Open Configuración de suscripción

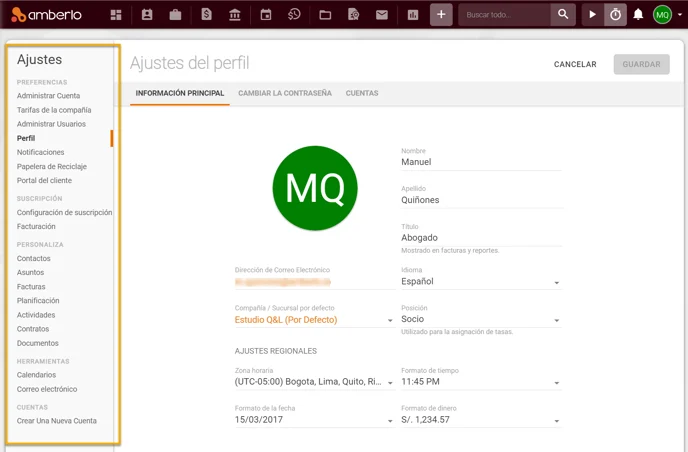pos(64,212)
